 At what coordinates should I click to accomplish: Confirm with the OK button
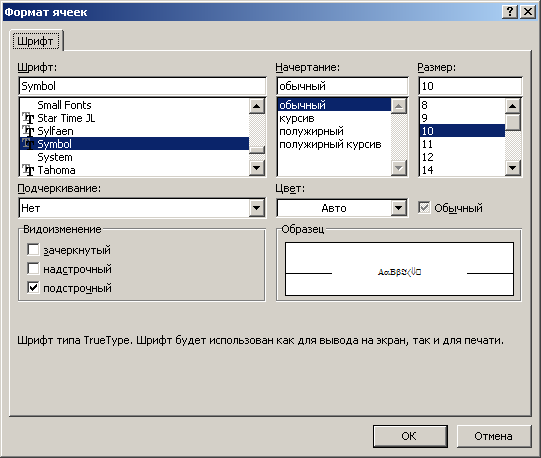410,436
